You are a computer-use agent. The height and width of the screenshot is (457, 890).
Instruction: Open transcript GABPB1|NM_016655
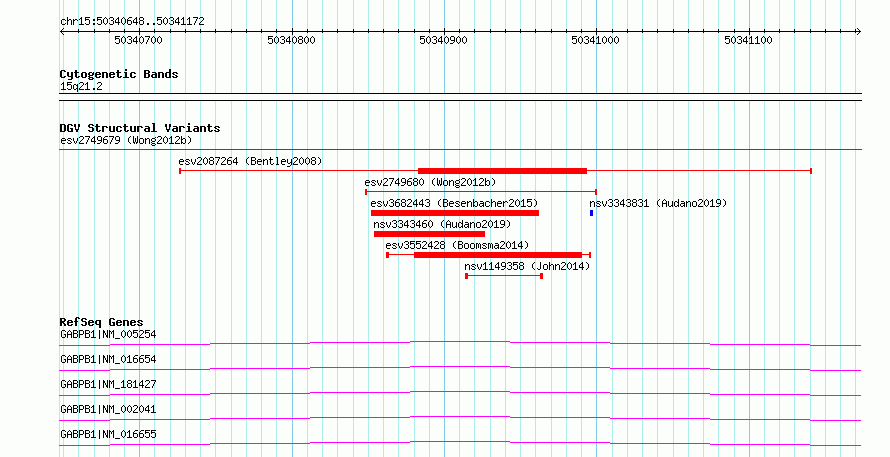point(108,434)
